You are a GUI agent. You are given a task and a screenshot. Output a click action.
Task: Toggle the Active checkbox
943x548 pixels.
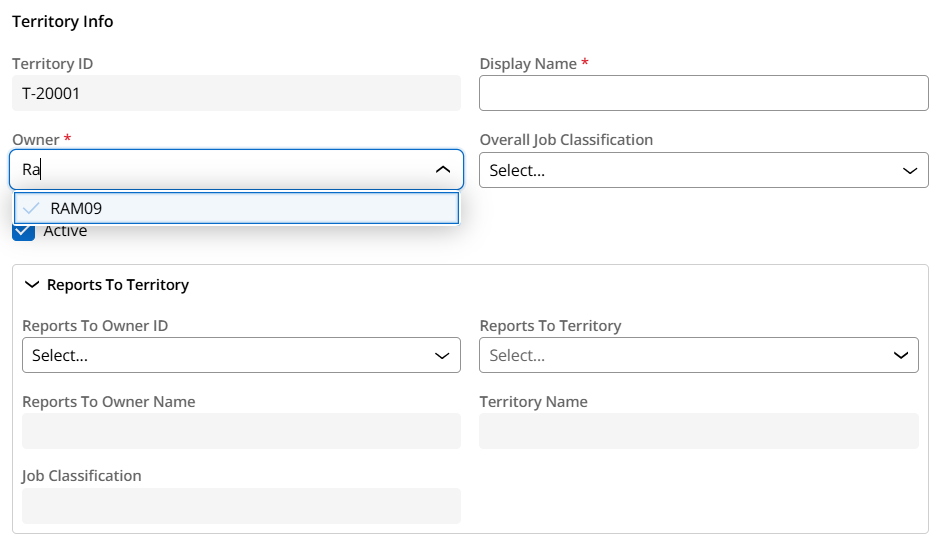[x=23, y=232]
